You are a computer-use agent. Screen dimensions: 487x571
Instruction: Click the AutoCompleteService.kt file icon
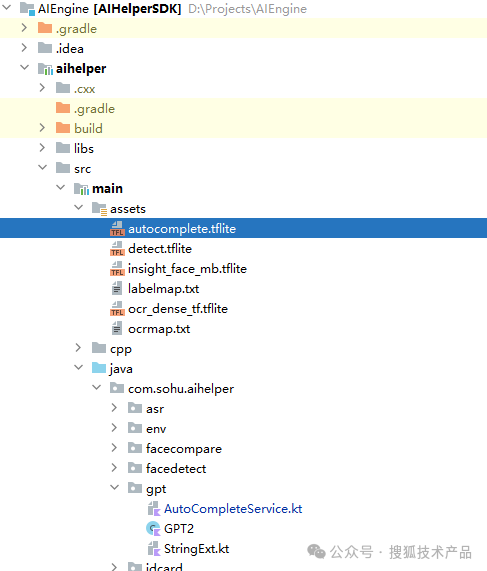(154, 508)
